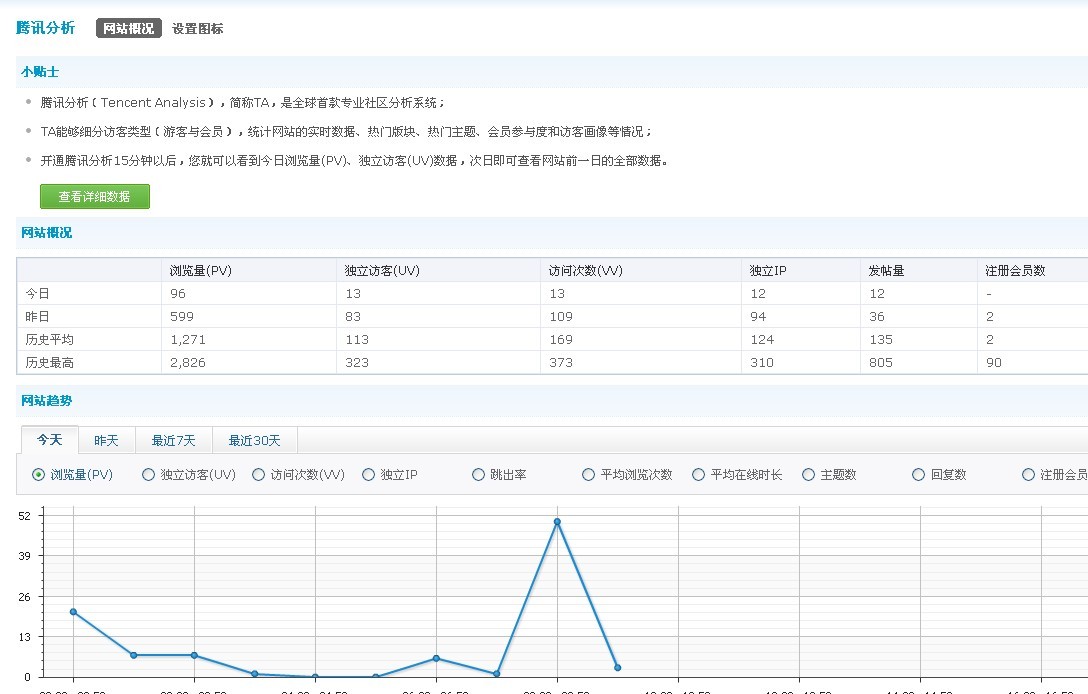Screen dimensions: 1088x694
Task: Click the tip line starting with 开通腾讯分析15分钟以后
Action: click(x=355, y=161)
